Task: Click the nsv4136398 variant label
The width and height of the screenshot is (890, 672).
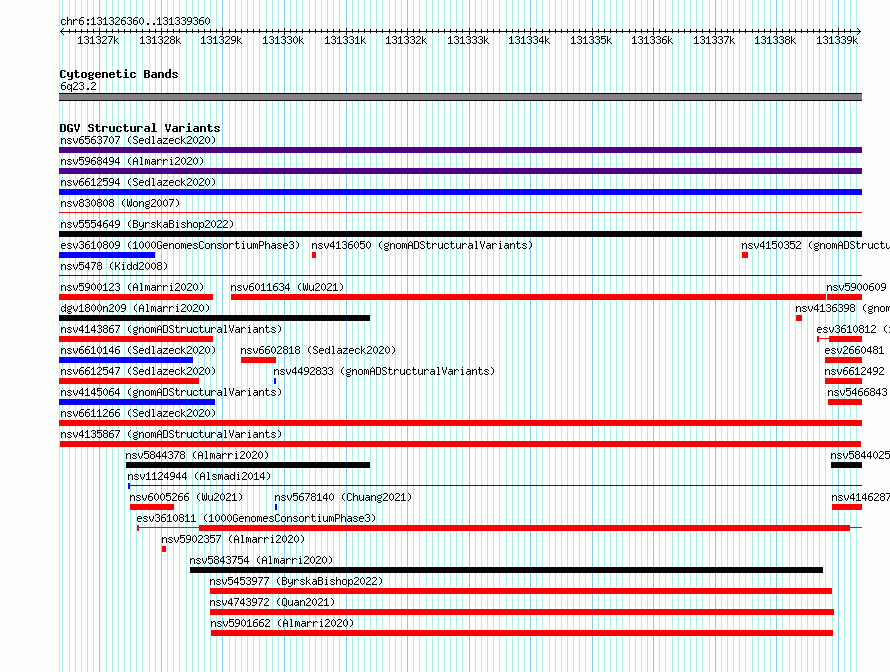Action: [842, 308]
